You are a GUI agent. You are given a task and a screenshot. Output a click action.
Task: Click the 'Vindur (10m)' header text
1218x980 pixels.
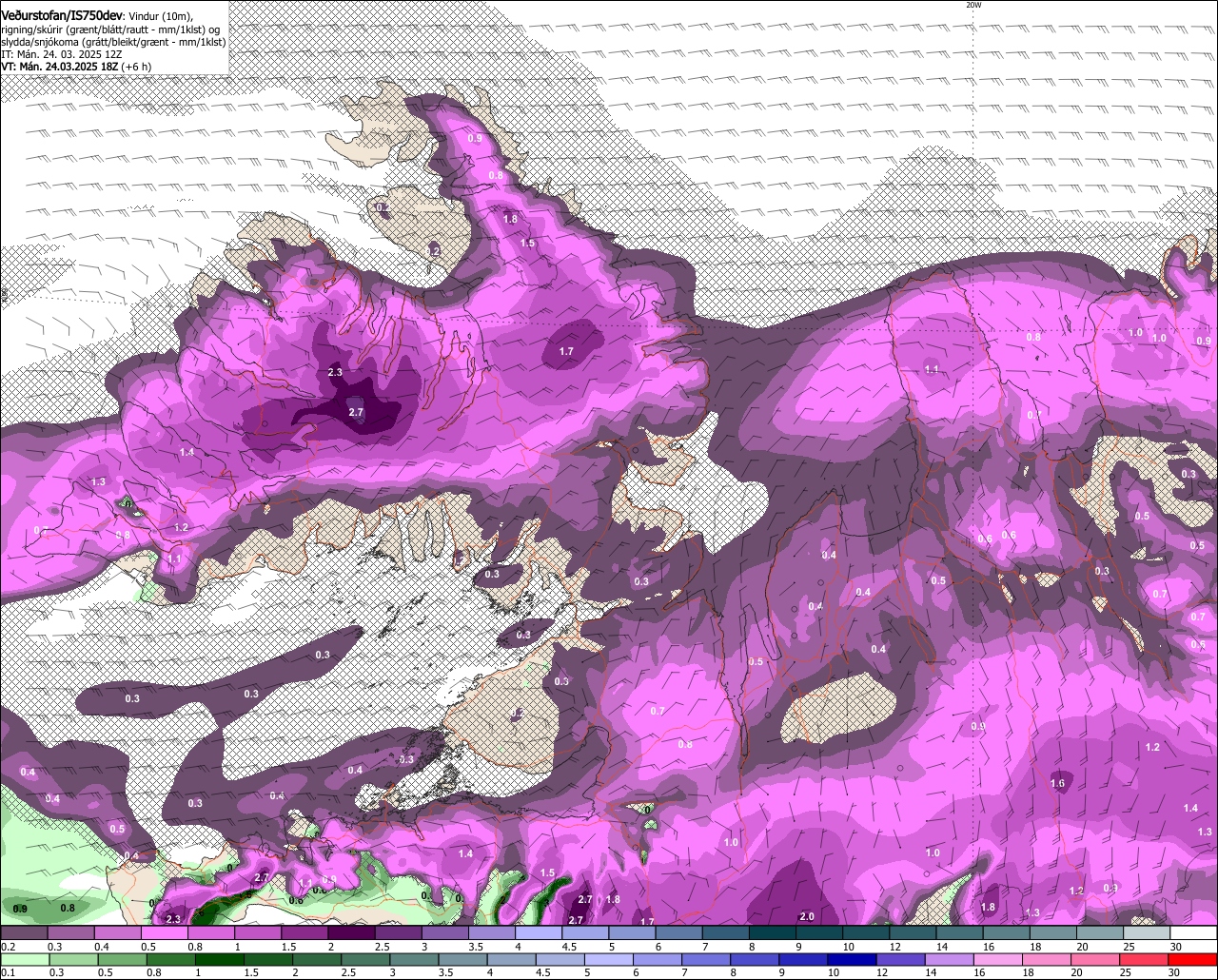[160, 14]
